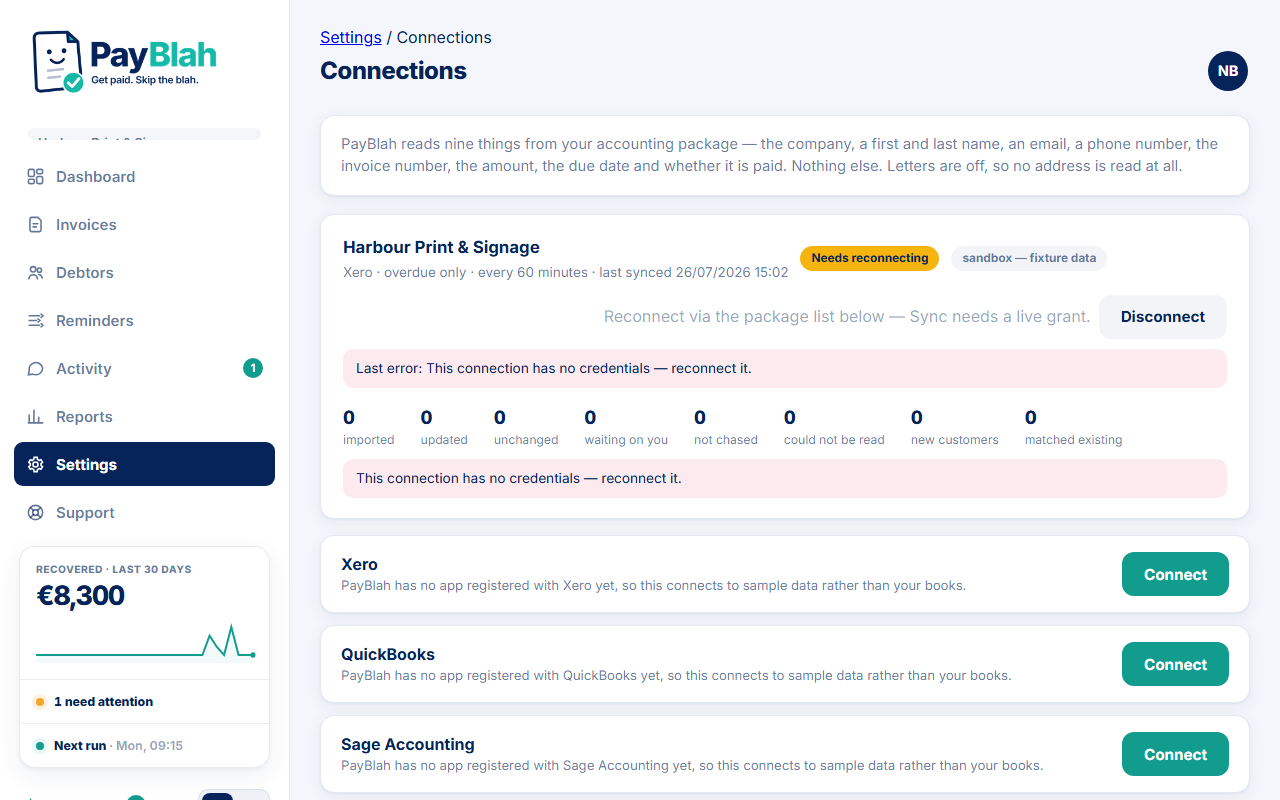Click the green Next run dot

click(x=40, y=746)
